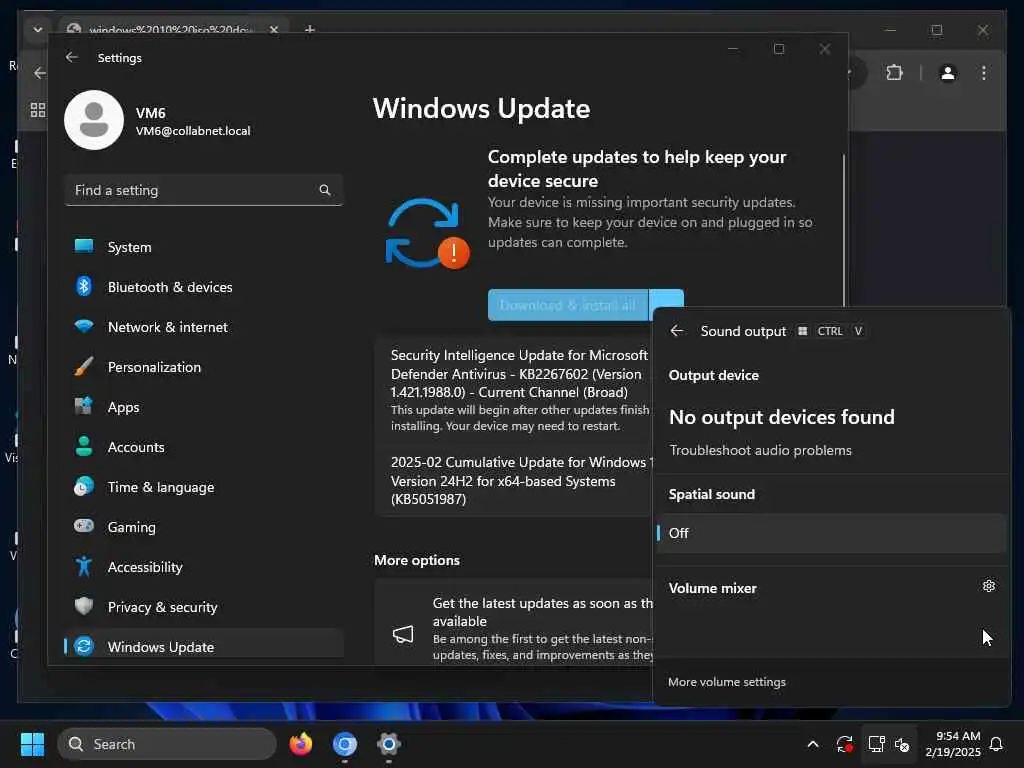Open the Volume mixer settings gear
Image resolution: width=1024 pixels, height=768 pixels.
tap(989, 586)
